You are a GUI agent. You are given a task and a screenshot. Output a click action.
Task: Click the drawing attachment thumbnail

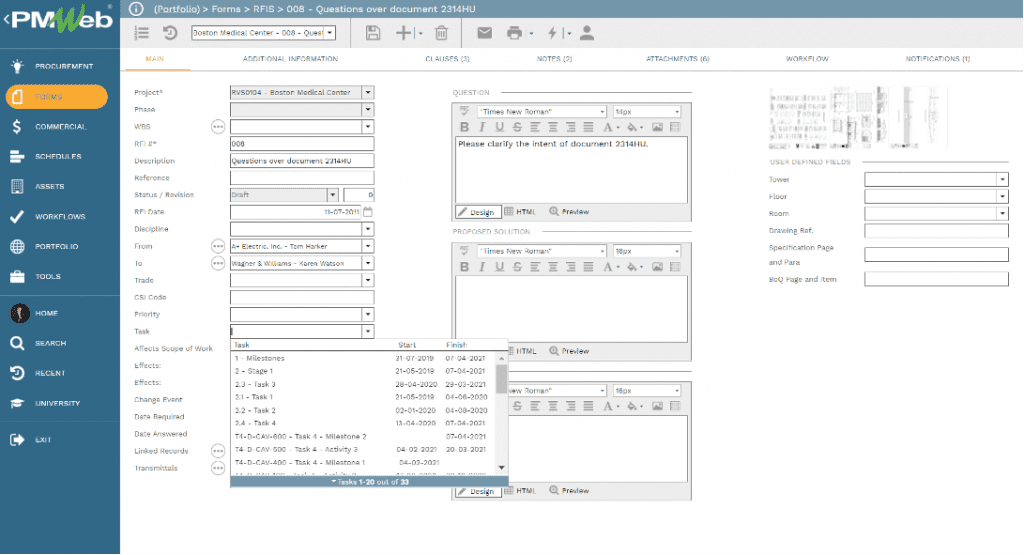pos(857,118)
